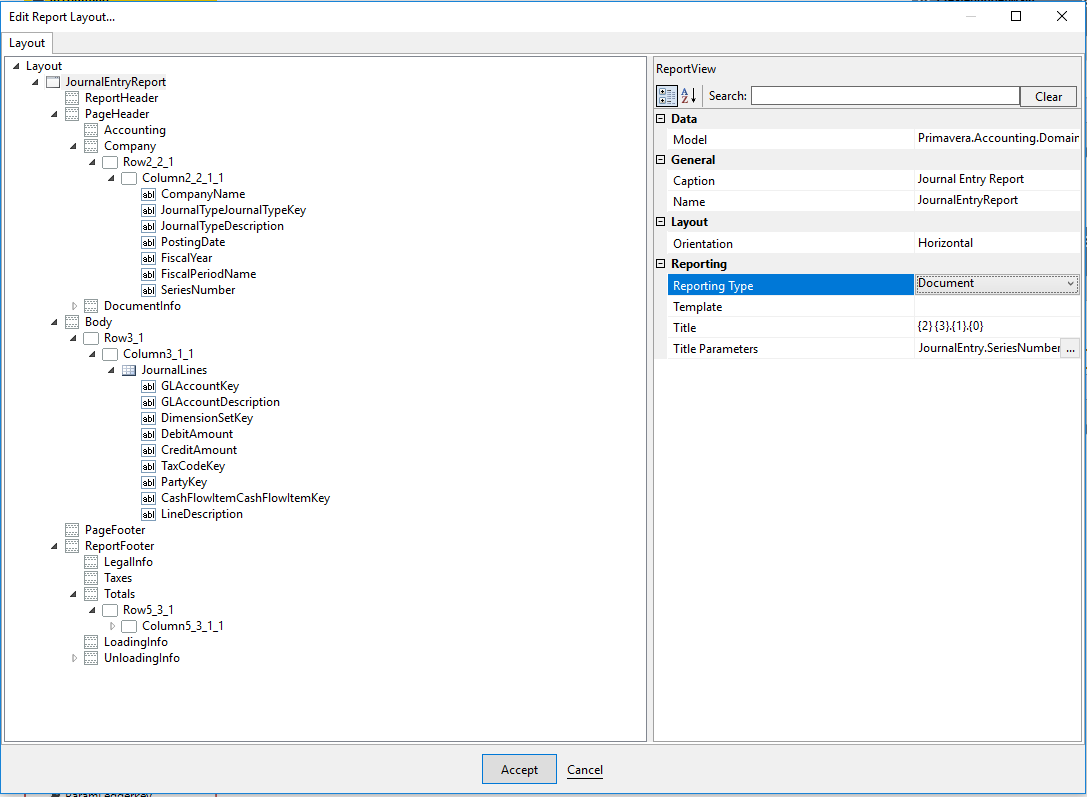1087x797 pixels.
Task: Click the property Search input field
Action: pos(885,96)
